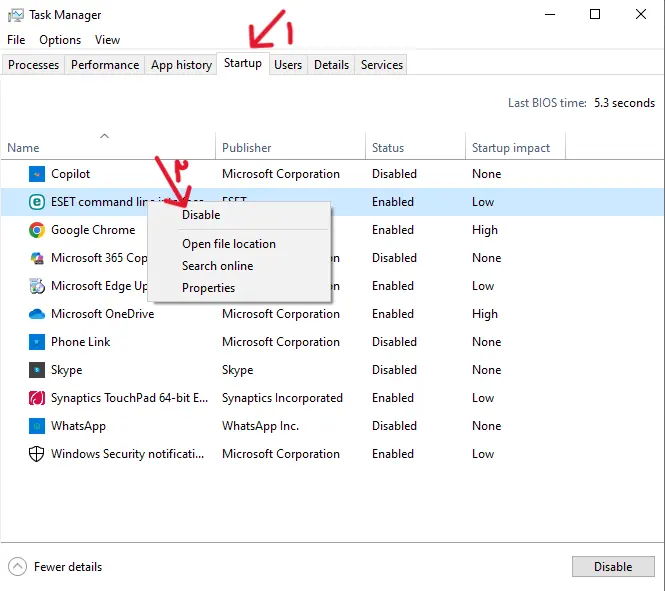Select the Skype entry name
This screenshot has height=591, width=665.
67,370
